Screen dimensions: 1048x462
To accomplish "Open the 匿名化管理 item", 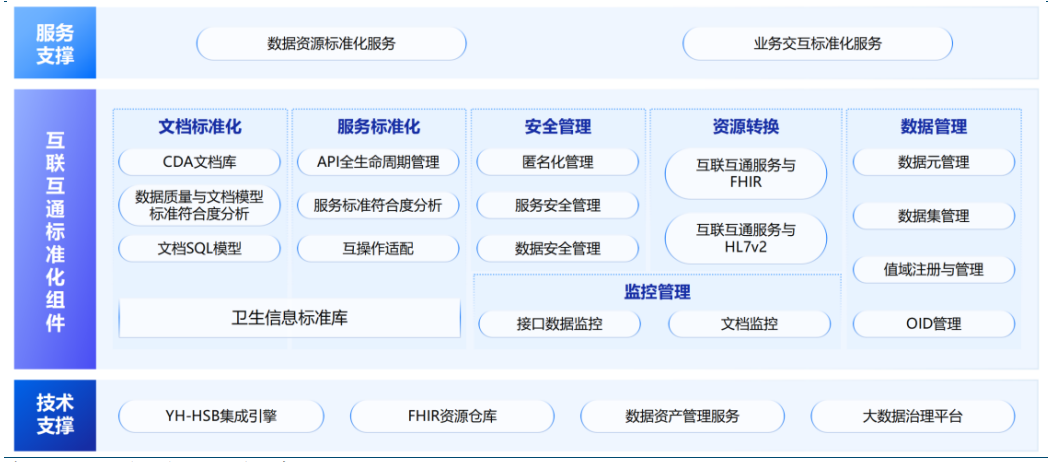I will [557, 162].
